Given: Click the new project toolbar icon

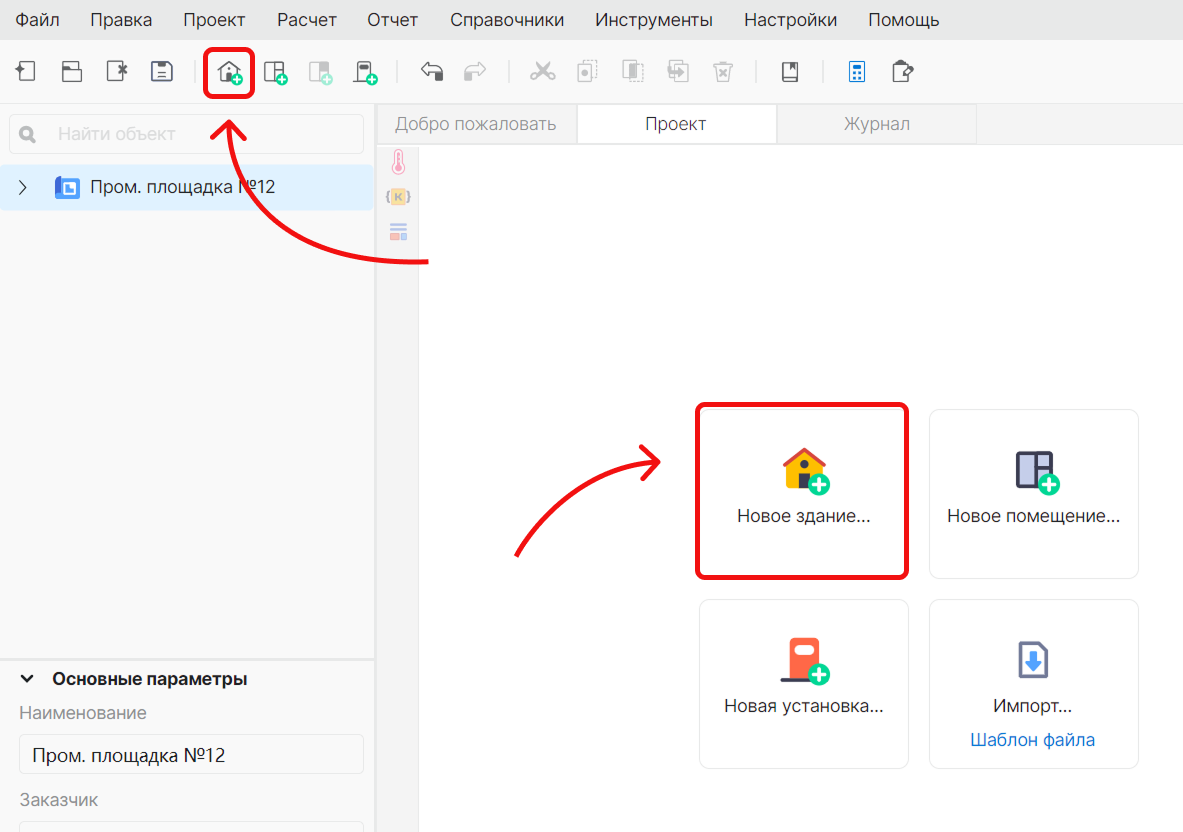Looking at the screenshot, I should [x=26, y=72].
